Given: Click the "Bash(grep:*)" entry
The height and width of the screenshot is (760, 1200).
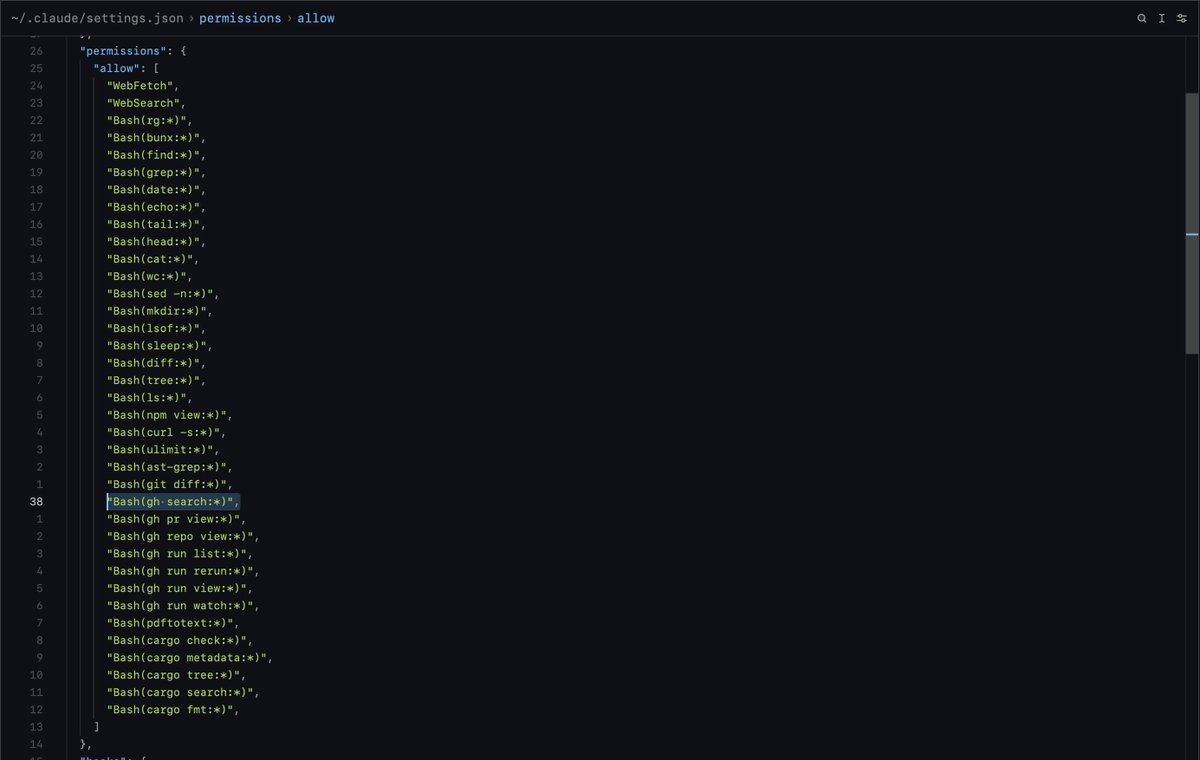Looking at the screenshot, I should pos(156,172).
